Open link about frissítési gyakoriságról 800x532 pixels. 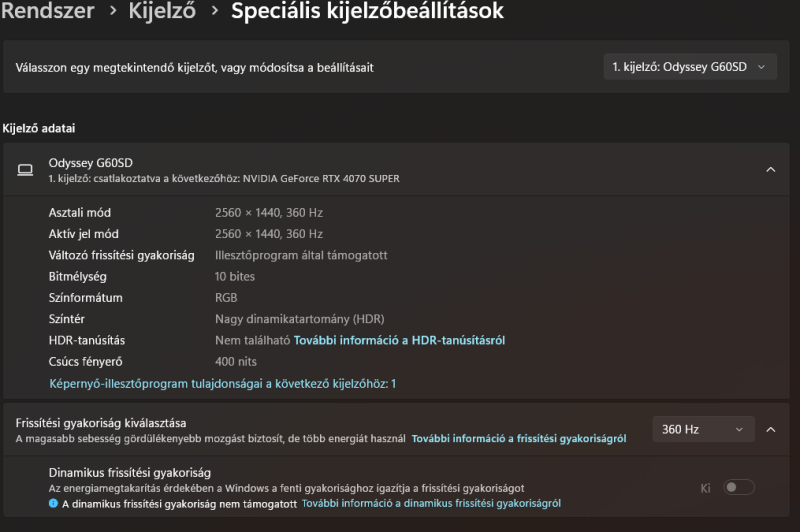click(x=519, y=439)
